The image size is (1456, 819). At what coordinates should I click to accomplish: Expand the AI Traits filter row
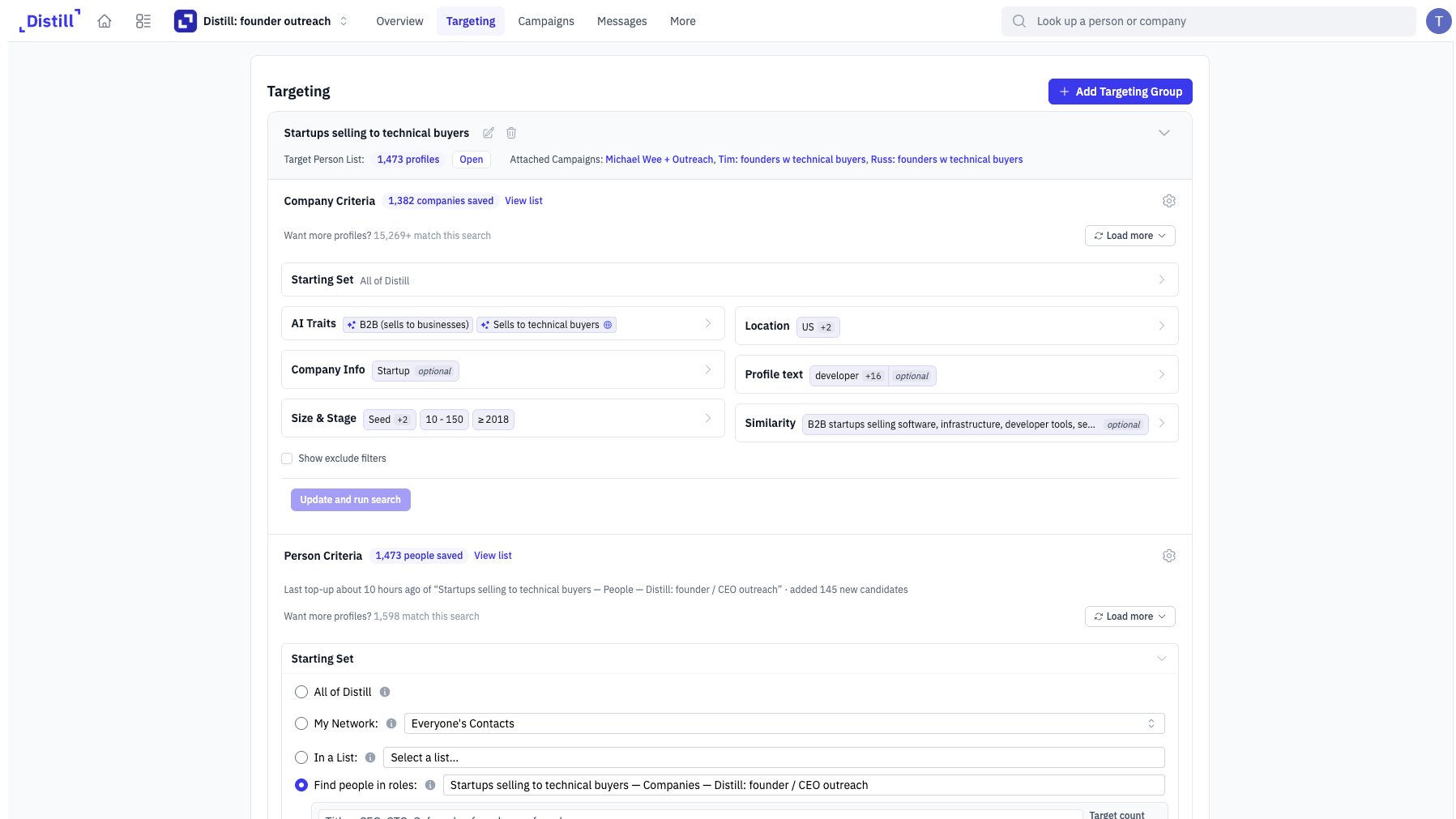[x=502, y=324]
